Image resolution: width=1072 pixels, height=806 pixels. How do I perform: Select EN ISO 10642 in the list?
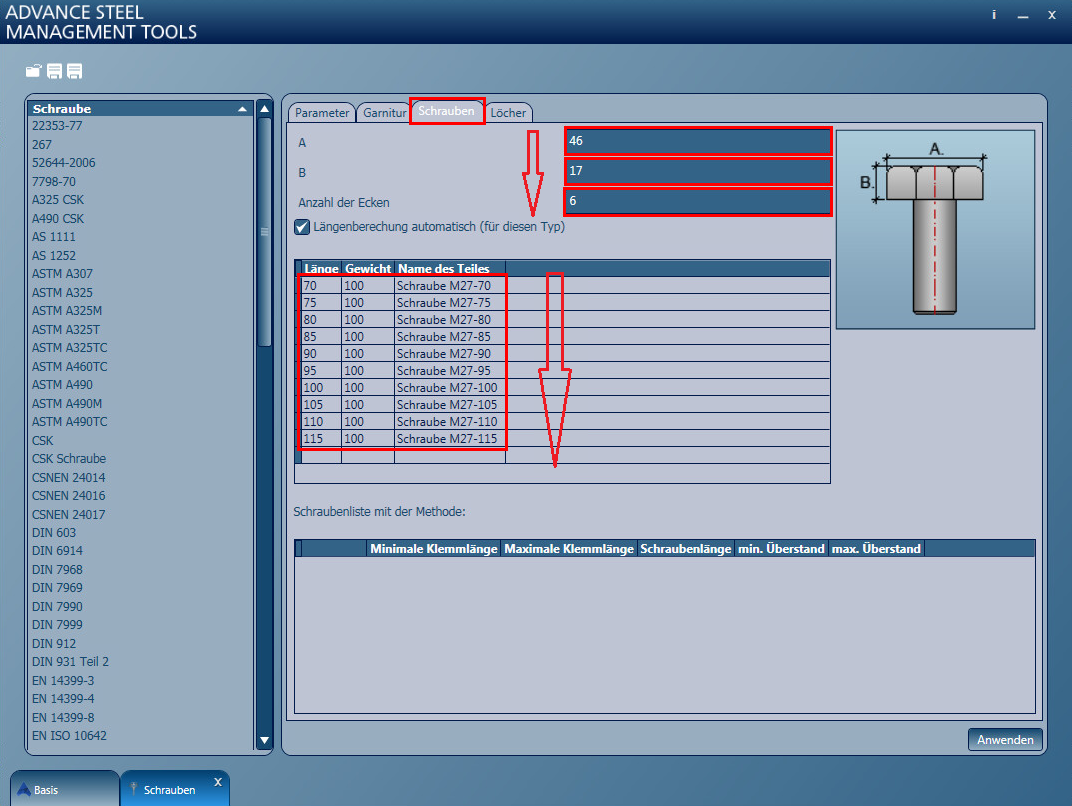[69, 736]
